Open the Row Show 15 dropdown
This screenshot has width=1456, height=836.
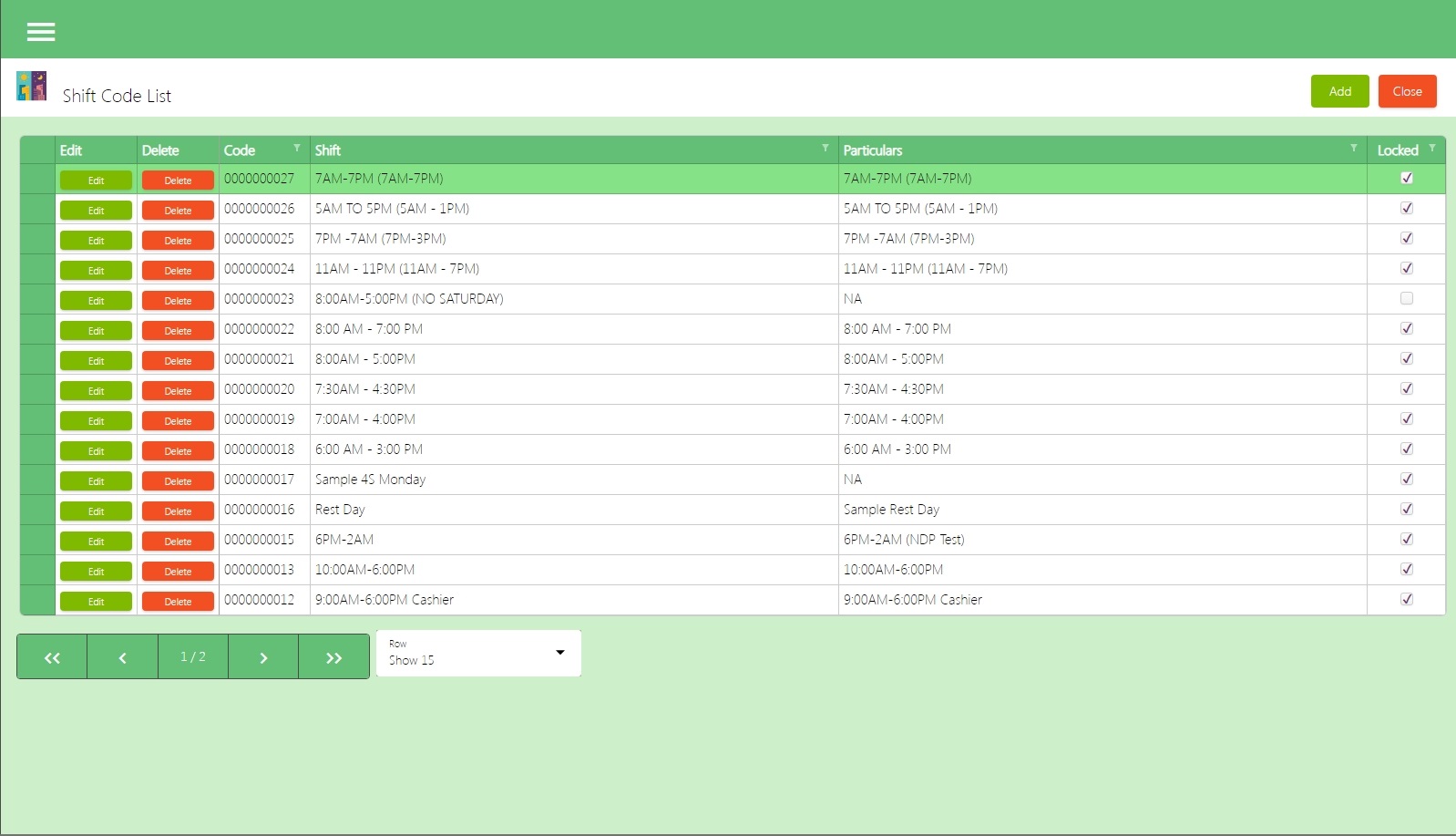point(478,654)
